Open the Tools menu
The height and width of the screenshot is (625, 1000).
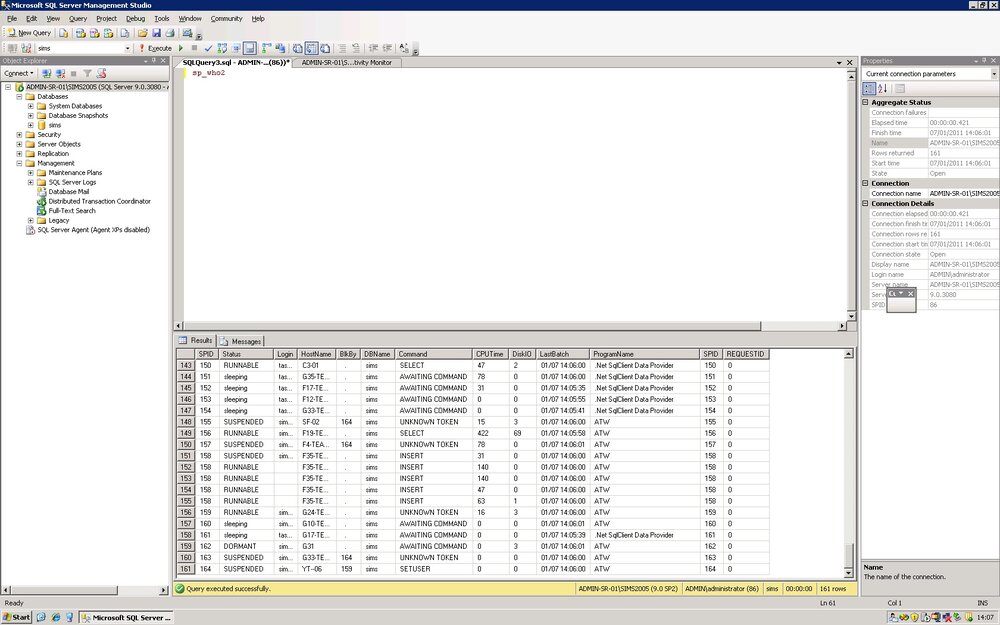162,18
